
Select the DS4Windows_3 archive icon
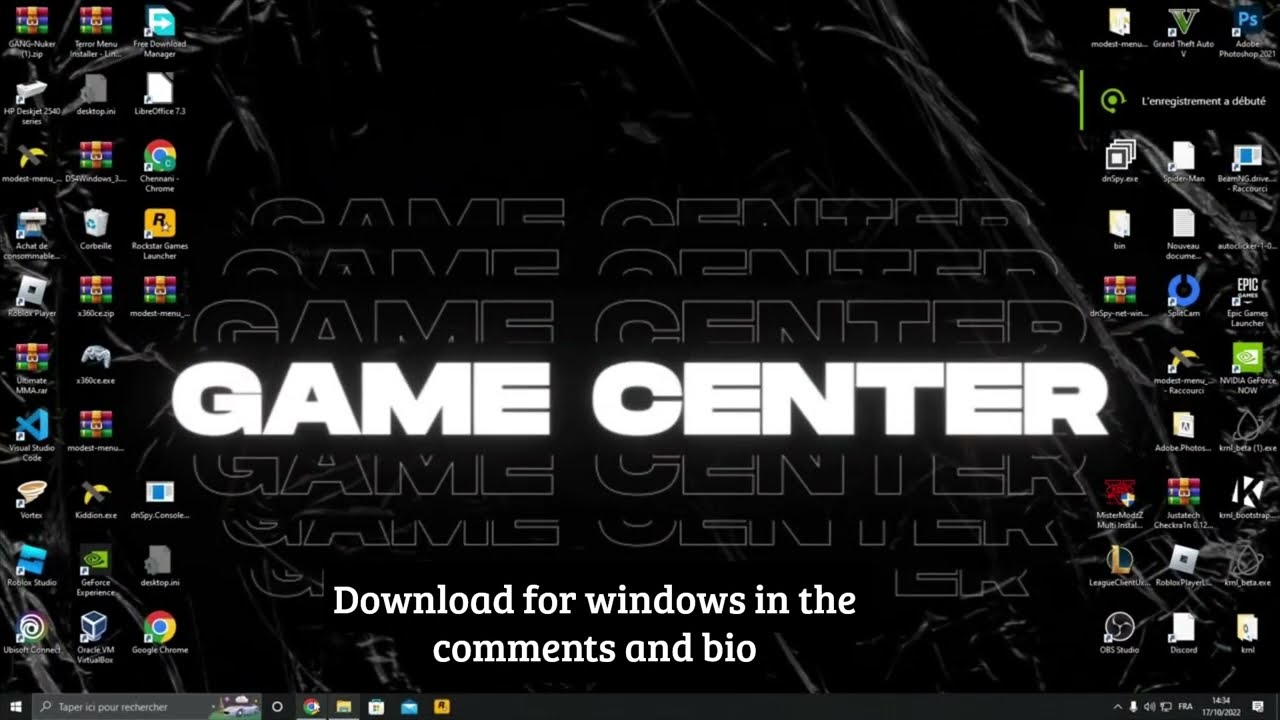[x=96, y=162]
